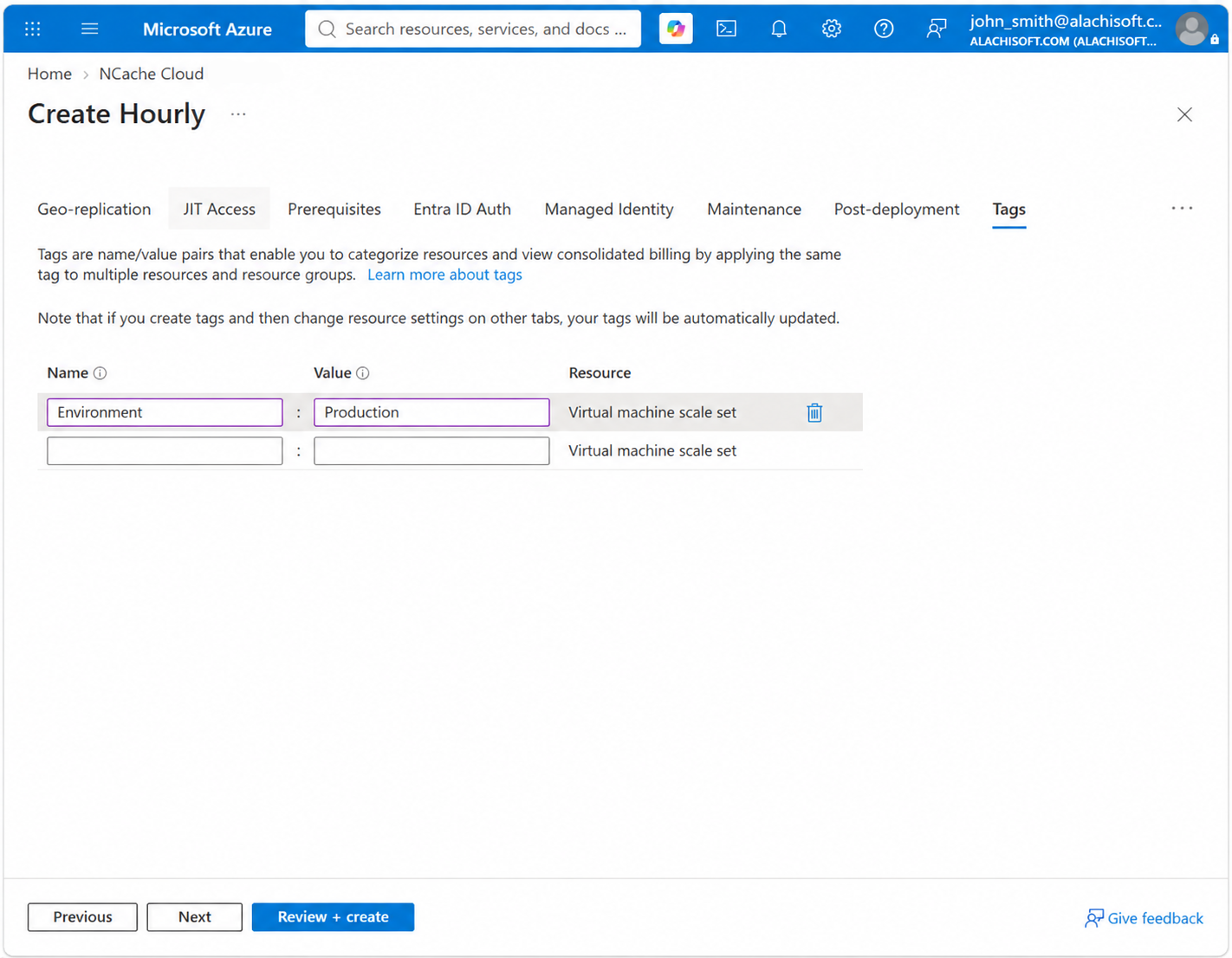Screen dimensions: 1232x958
Task: Open the account menu avatar
Action: click(1192, 29)
